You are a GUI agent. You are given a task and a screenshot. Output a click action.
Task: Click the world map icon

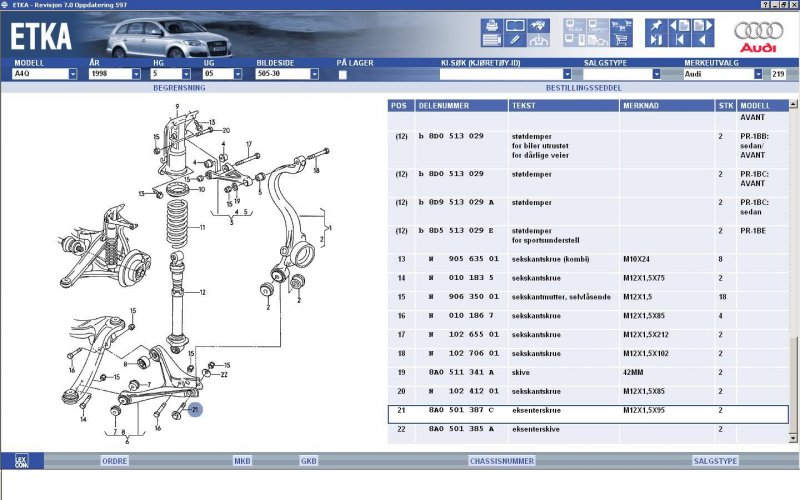coord(540,25)
